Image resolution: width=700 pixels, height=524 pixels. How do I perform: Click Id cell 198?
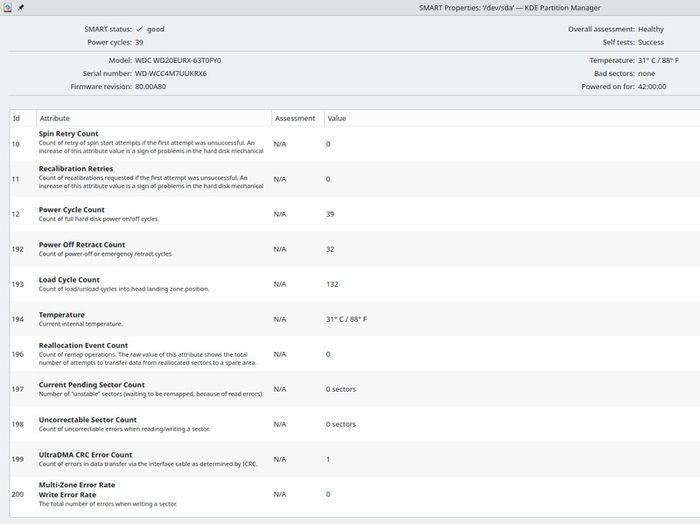click(x=17, y=424)
